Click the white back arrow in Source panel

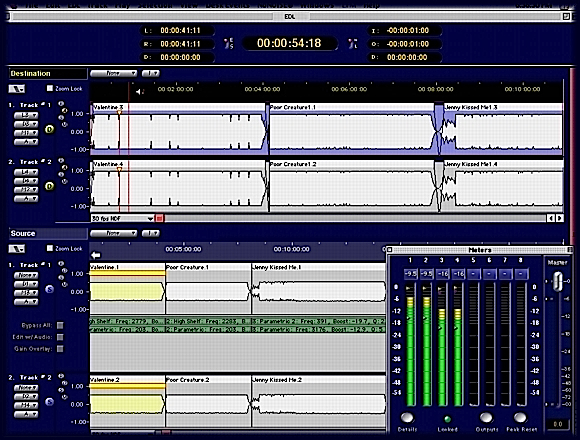(96, 255)
